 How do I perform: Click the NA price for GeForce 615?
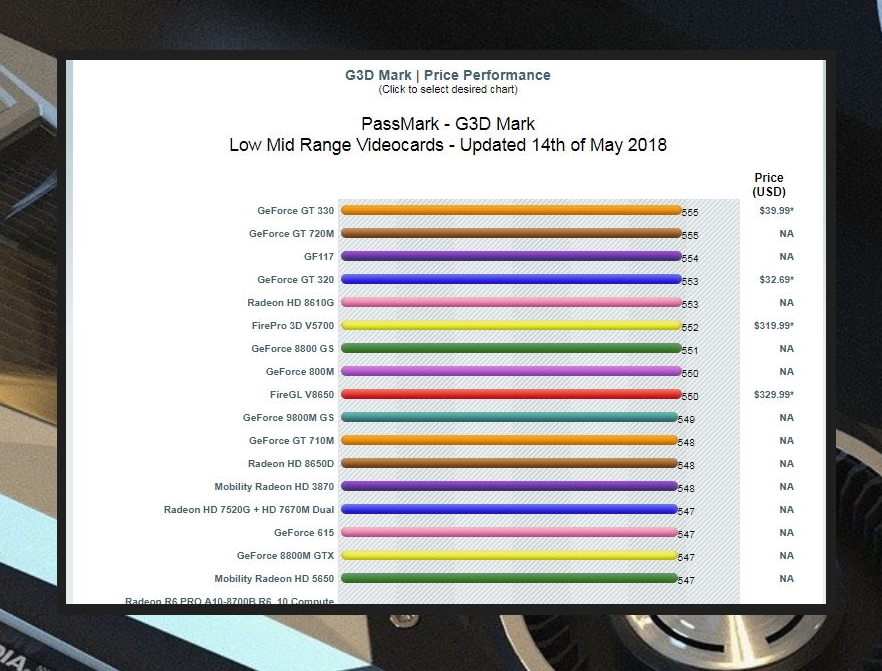point(786,533)
